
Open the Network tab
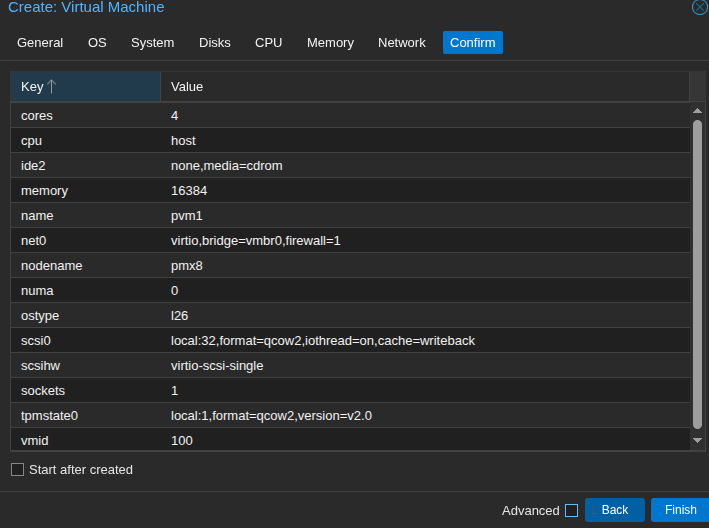(401, 43)
